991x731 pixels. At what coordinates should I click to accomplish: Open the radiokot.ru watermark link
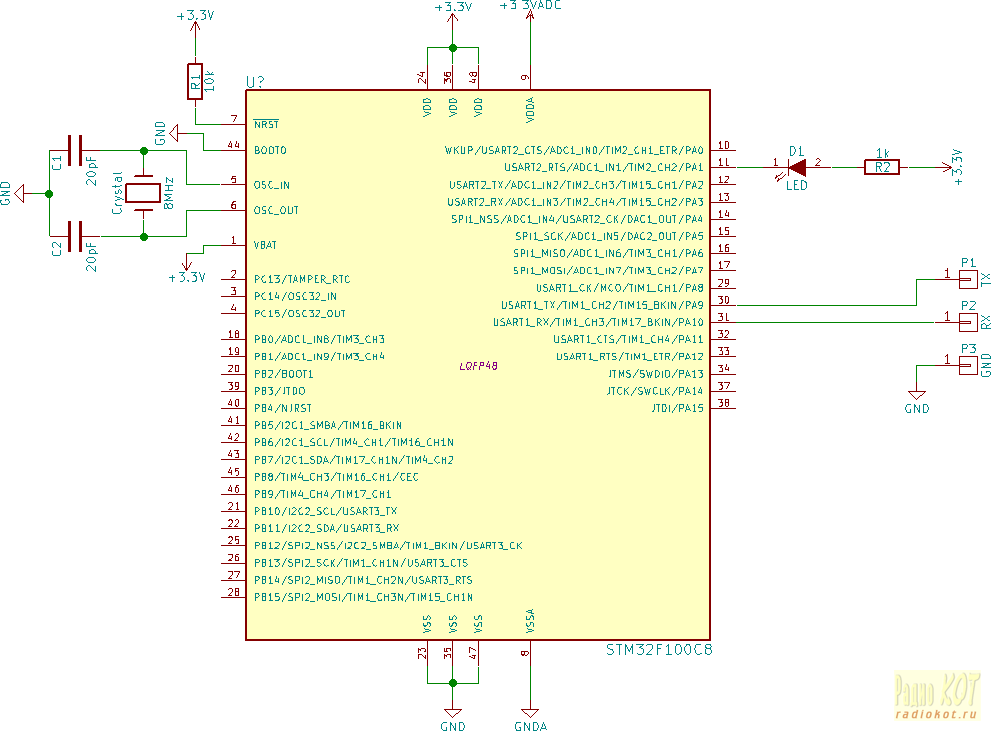point(935,712)
